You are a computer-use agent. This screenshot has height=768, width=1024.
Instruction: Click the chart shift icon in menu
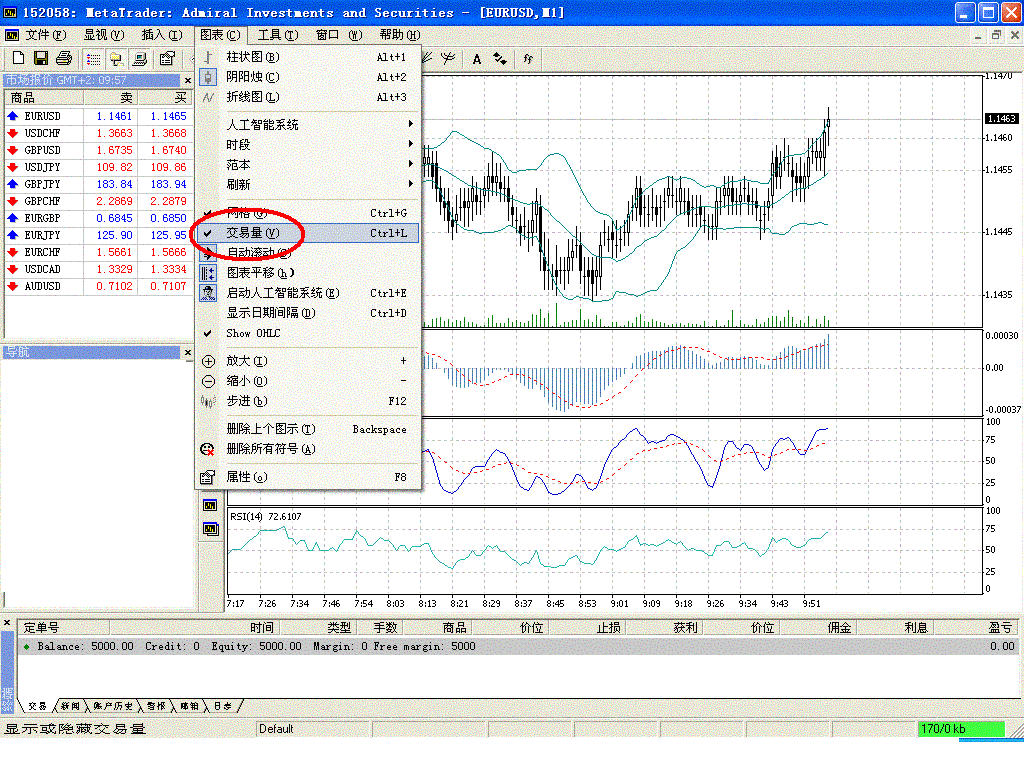208,273
